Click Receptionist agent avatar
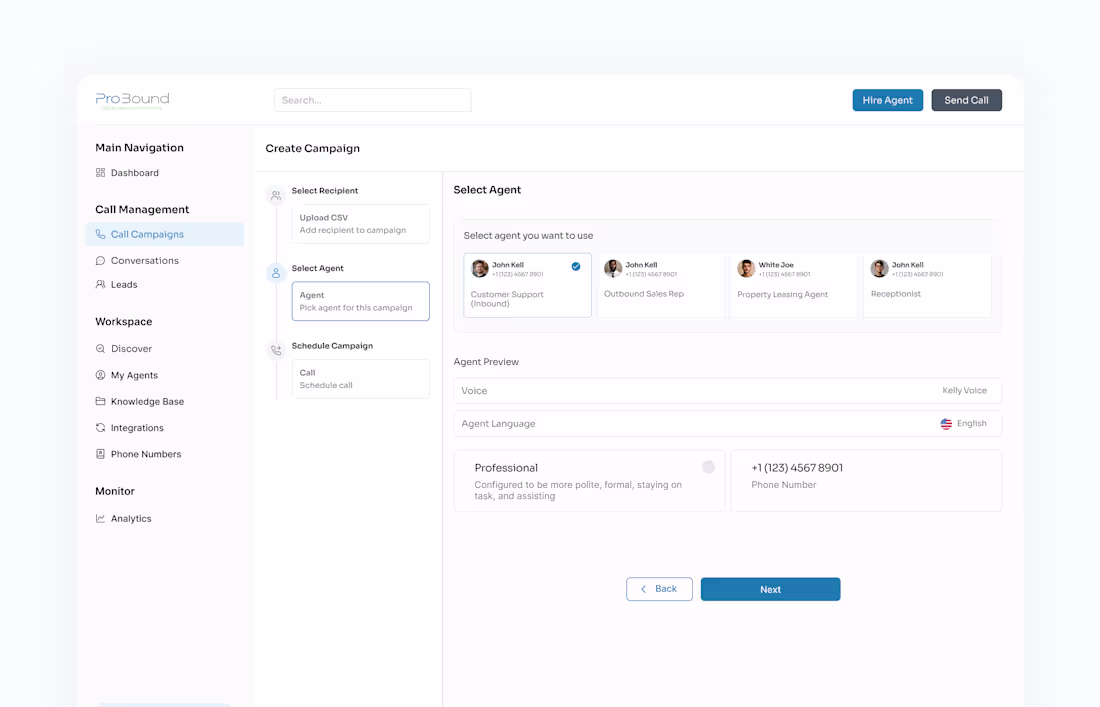The width and height of the screenshot is (1100, 707). click(x=880, y=269)
